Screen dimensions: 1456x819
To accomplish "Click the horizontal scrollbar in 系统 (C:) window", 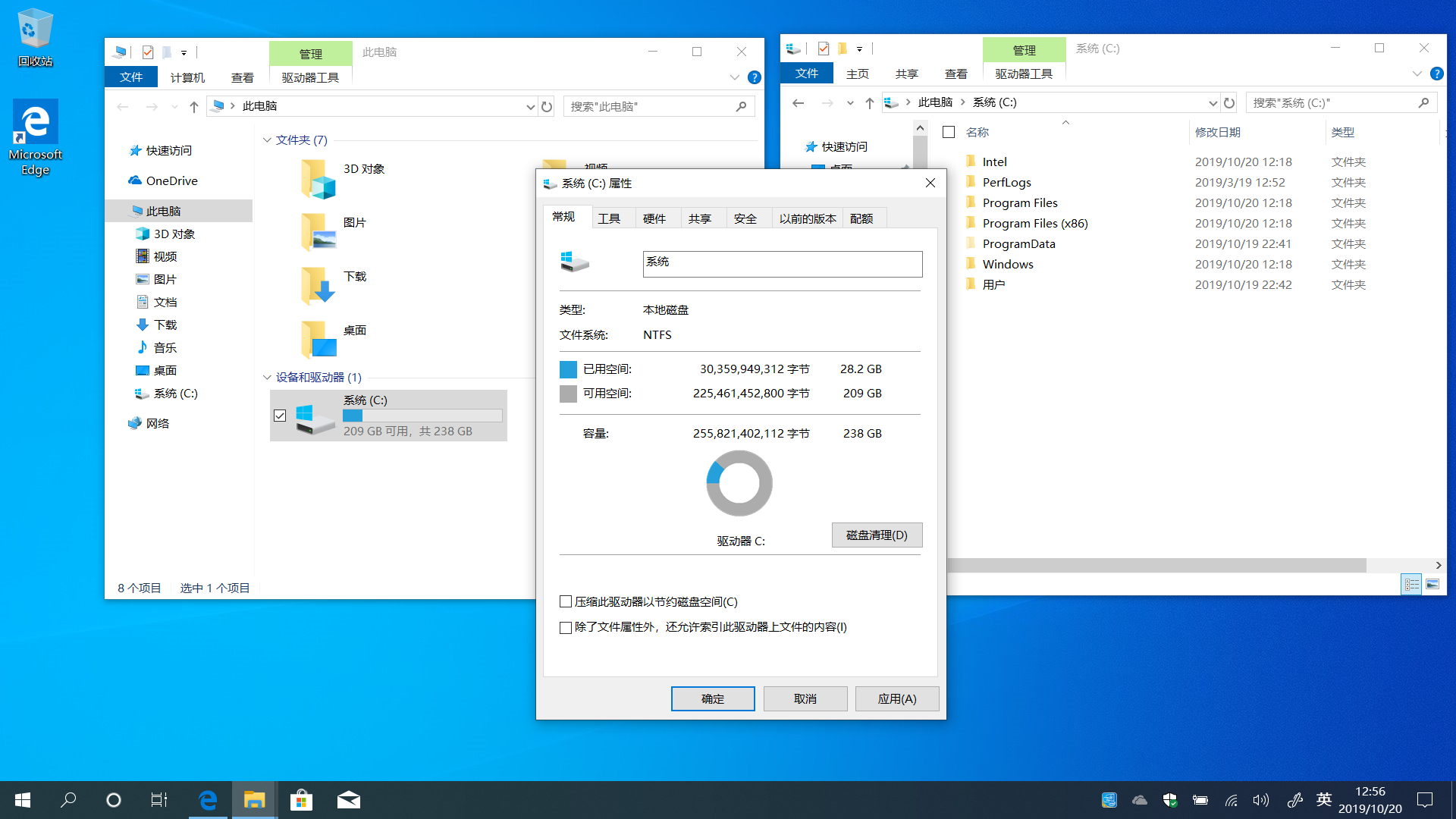I will [1156, 566].
